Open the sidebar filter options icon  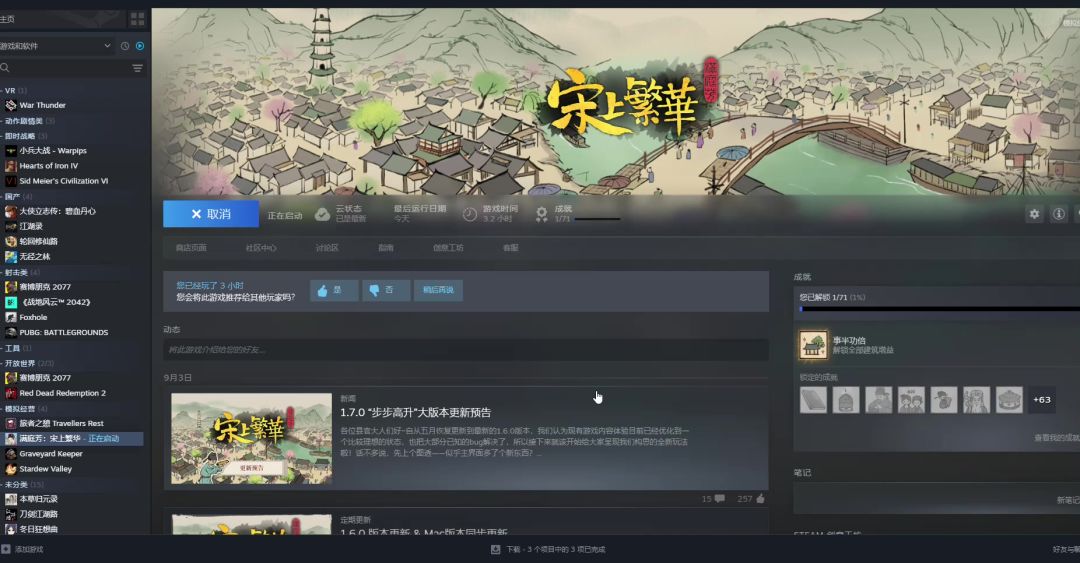(137, 68)
